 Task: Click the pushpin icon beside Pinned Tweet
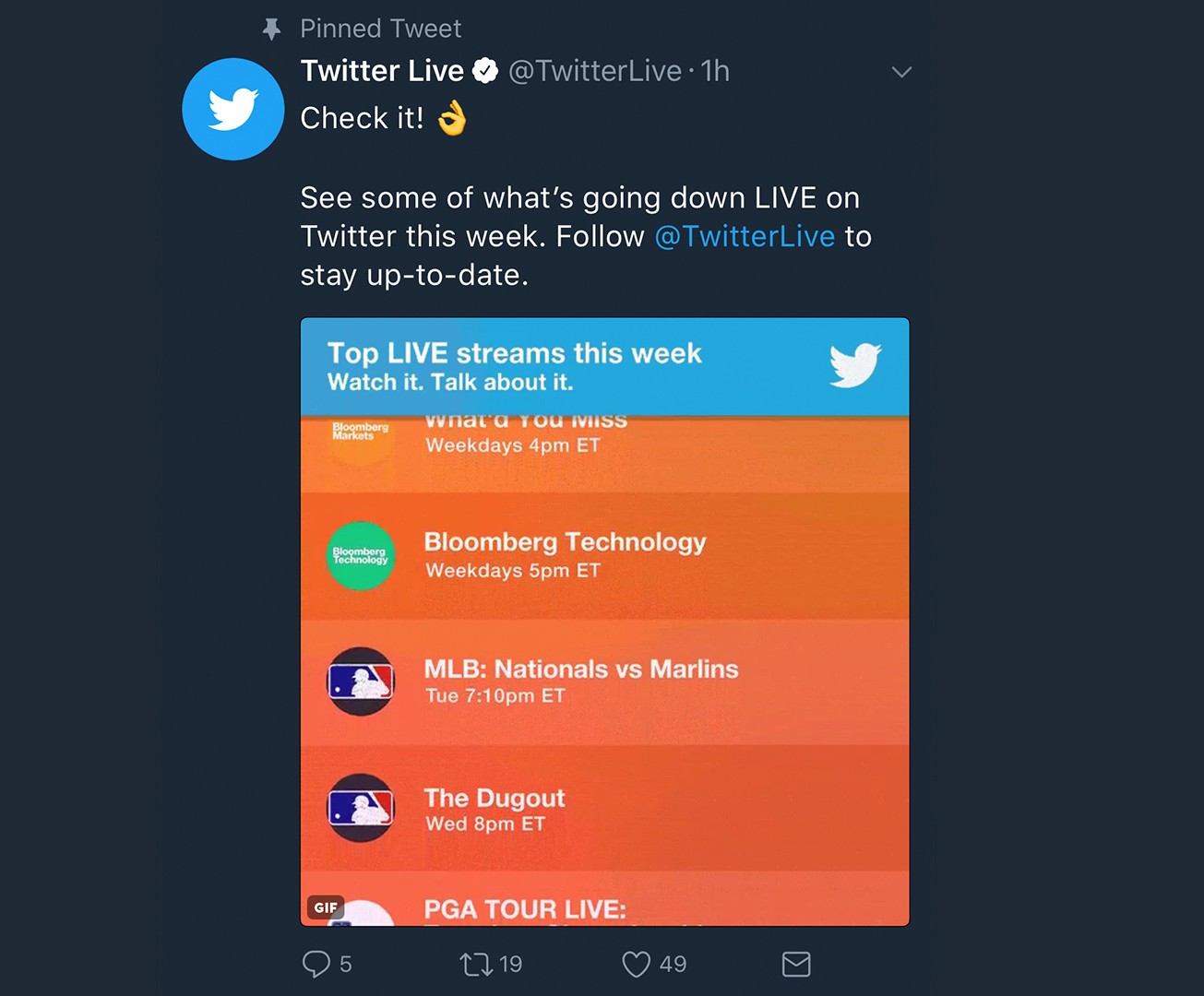pyautogui.click(x=271, y=30)
